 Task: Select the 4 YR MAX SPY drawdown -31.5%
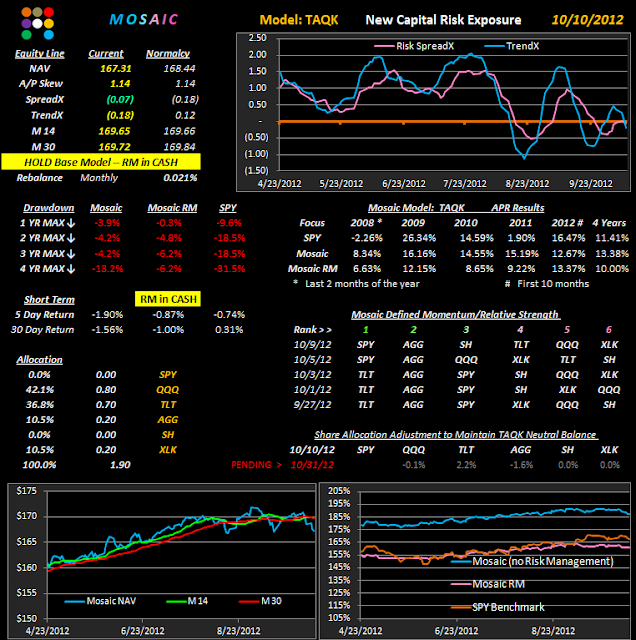point(229,269)
